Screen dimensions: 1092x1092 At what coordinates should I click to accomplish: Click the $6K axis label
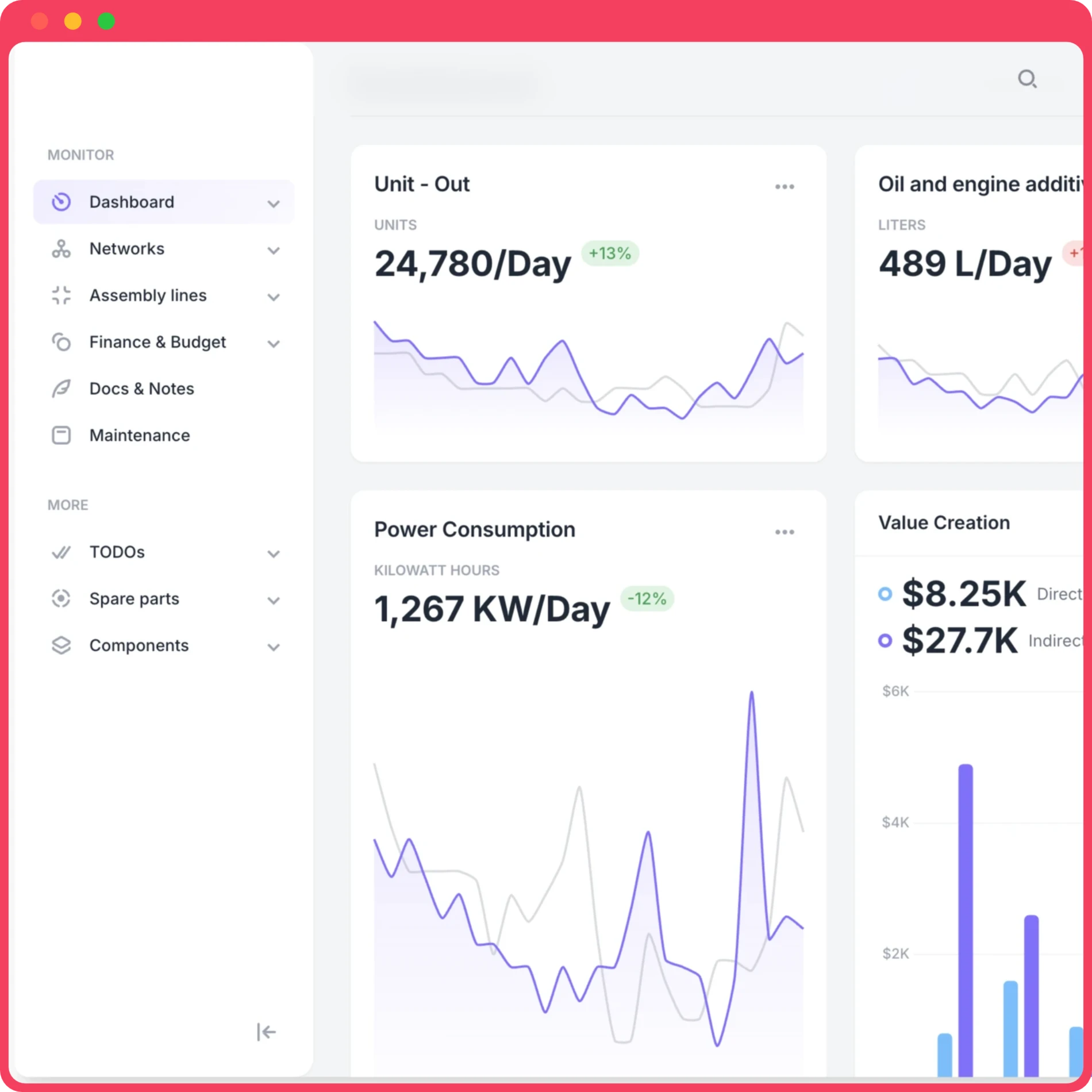[x=895, y=691]
